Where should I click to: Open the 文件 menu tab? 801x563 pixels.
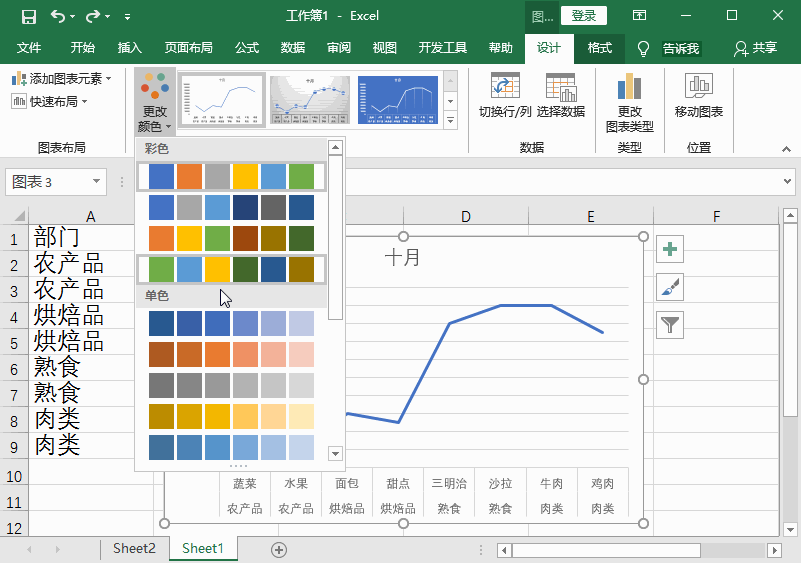point(29,48)
